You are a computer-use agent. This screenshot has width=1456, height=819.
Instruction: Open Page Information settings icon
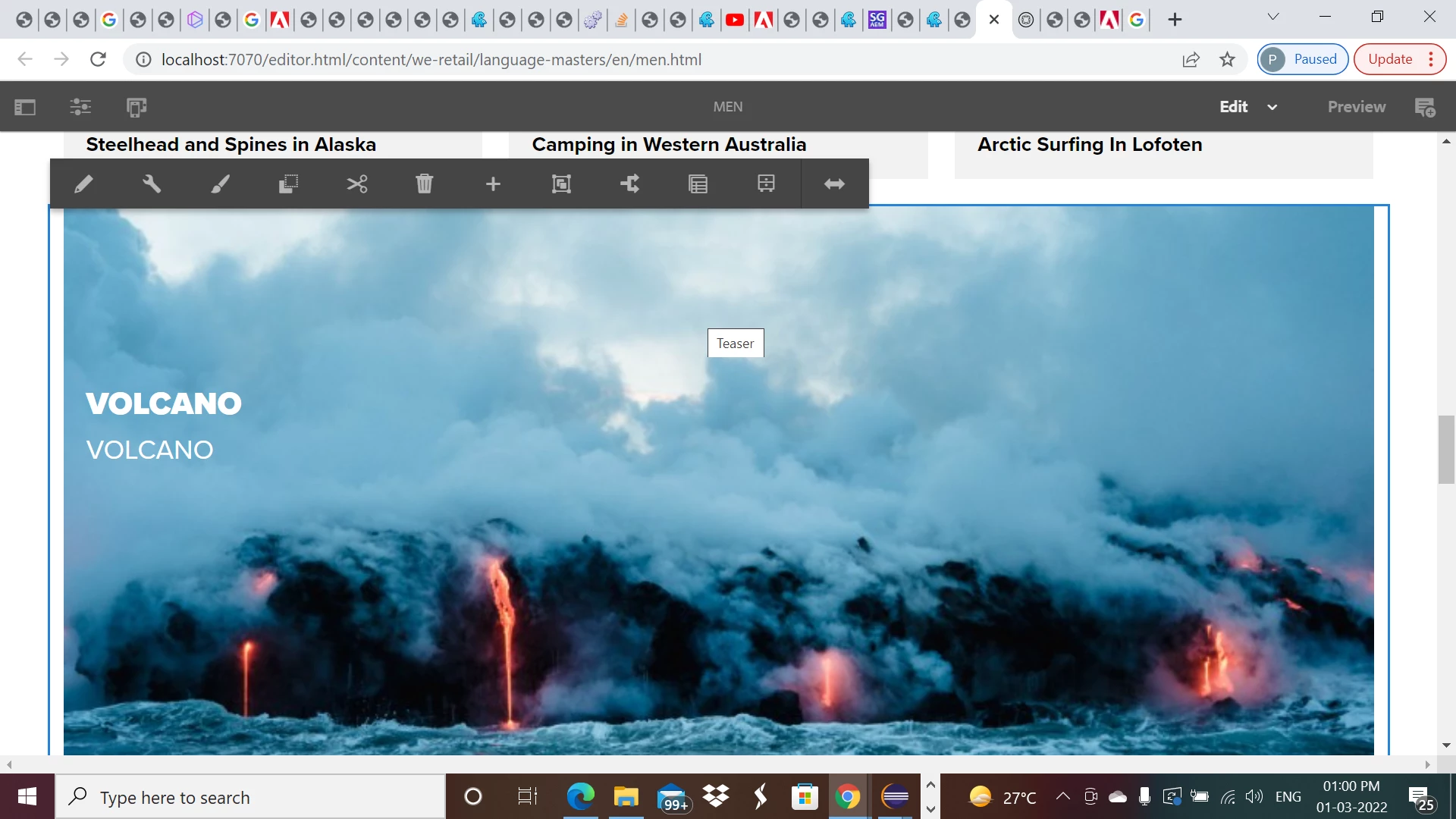(x=80, y=107)
